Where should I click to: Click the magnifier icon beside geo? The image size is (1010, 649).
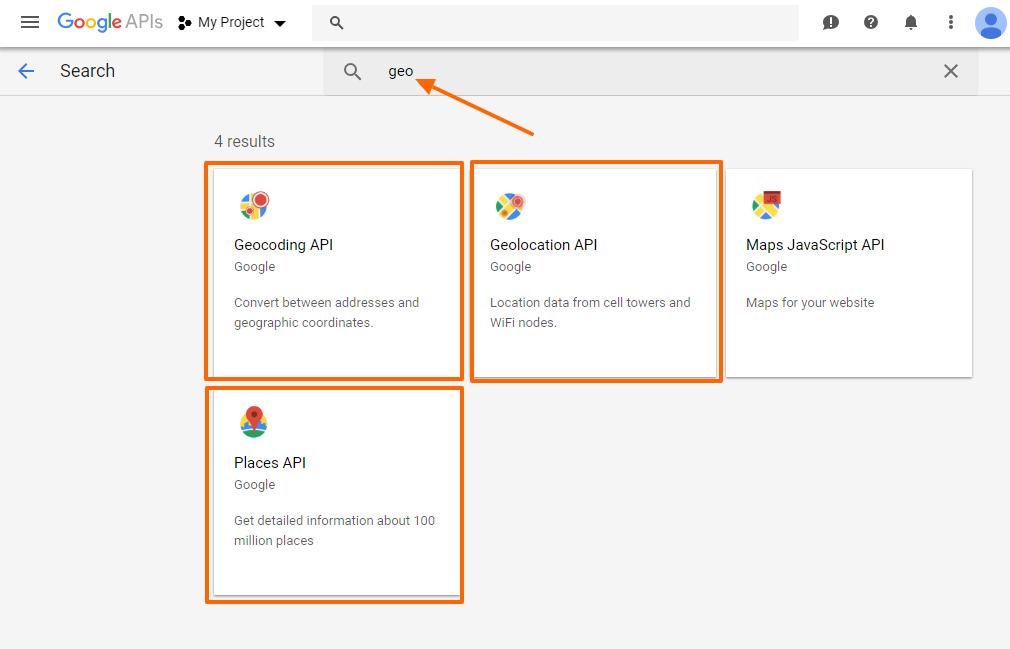click(x=352, y=71)
